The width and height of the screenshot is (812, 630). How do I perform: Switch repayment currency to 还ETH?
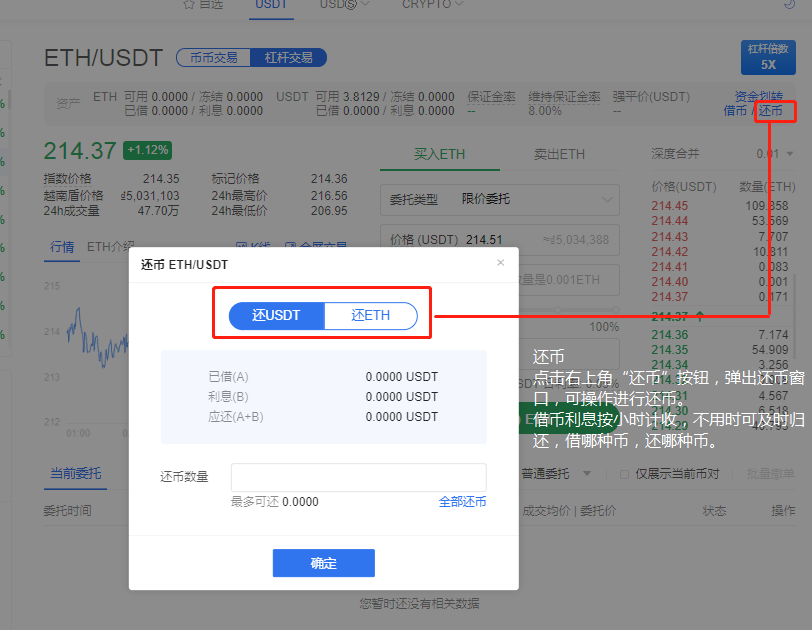click(x=369, y=314)
